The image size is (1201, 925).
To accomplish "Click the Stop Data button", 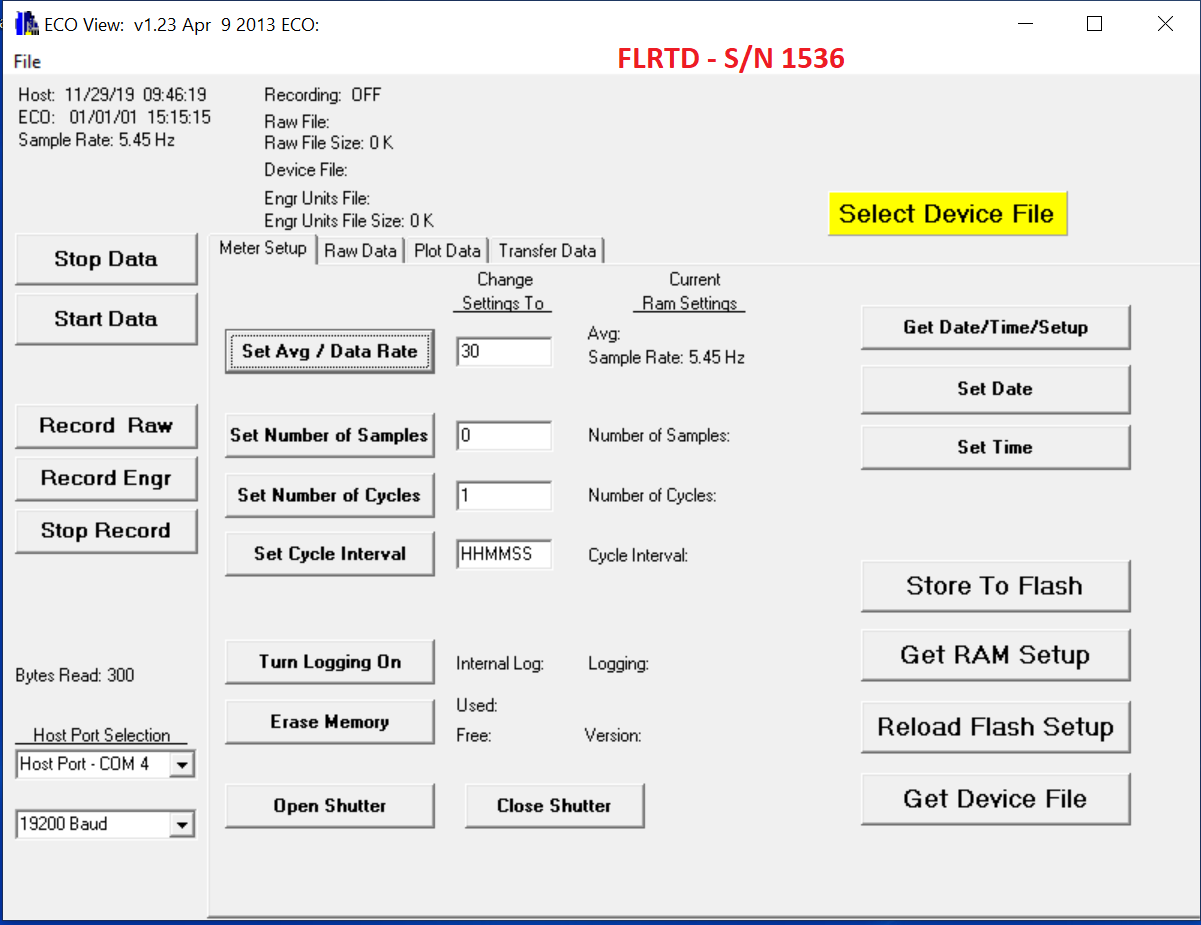I will point(106,259).
